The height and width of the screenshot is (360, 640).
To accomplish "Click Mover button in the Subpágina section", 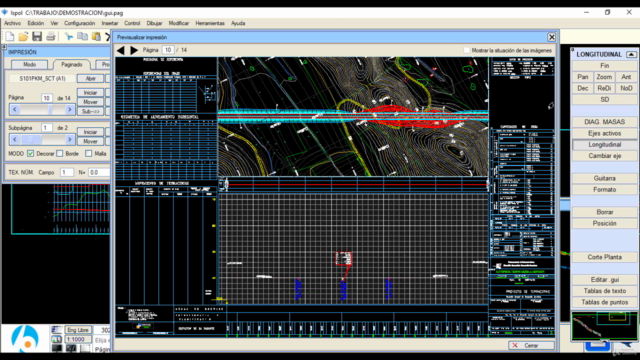I will click(x=90, y=141).
